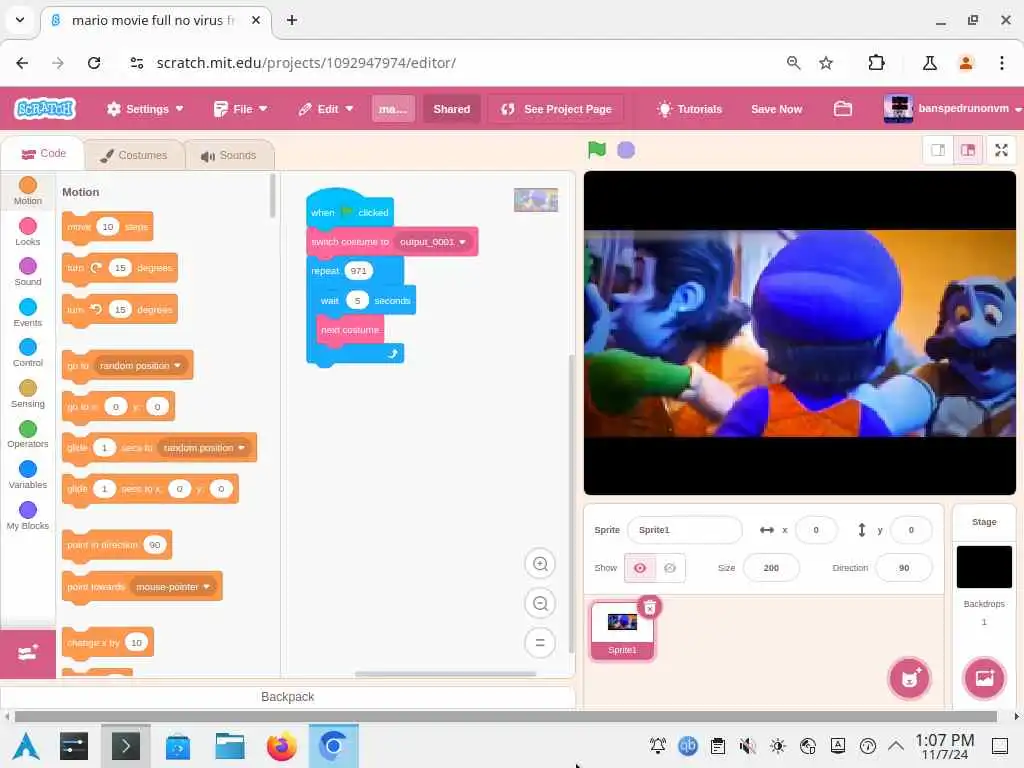The width and height of the screenshot is (1024, 768).
Task: Select the Stage backdrop thumbnail
Action: tap(984, 567)
